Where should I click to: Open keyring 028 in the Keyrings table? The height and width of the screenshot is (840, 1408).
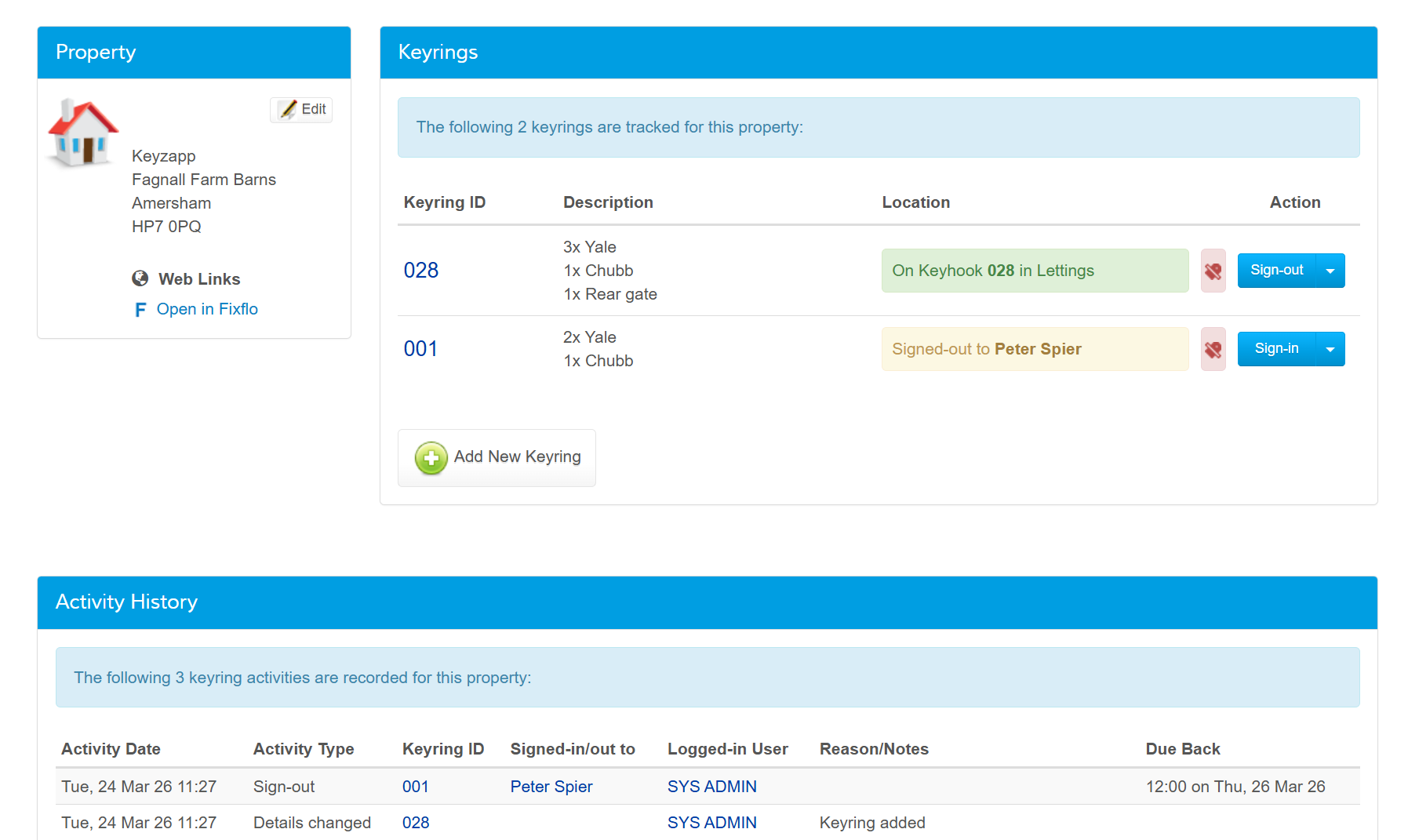(420, 271)
